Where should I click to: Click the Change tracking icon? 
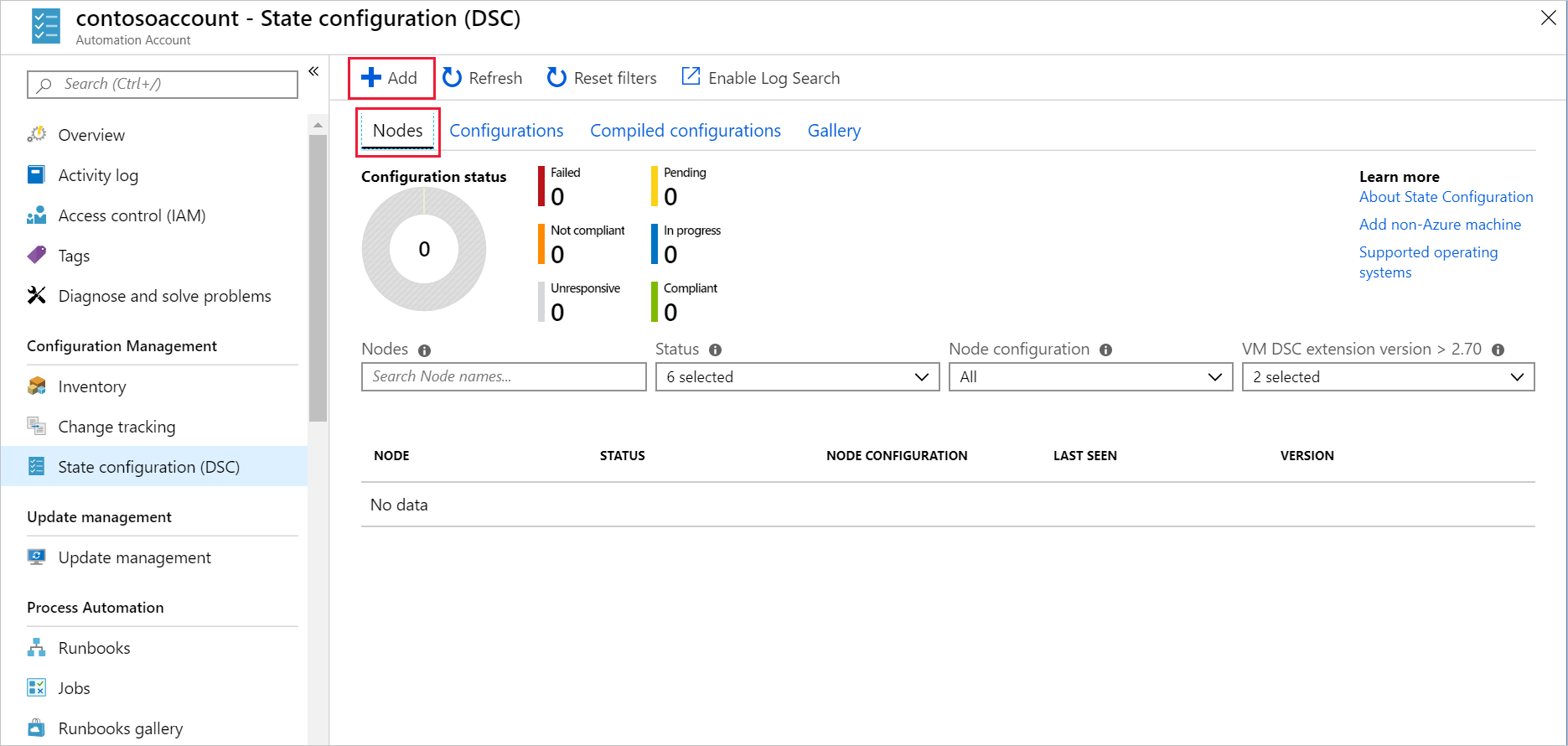pyautogui.click(x=37, y=426)
